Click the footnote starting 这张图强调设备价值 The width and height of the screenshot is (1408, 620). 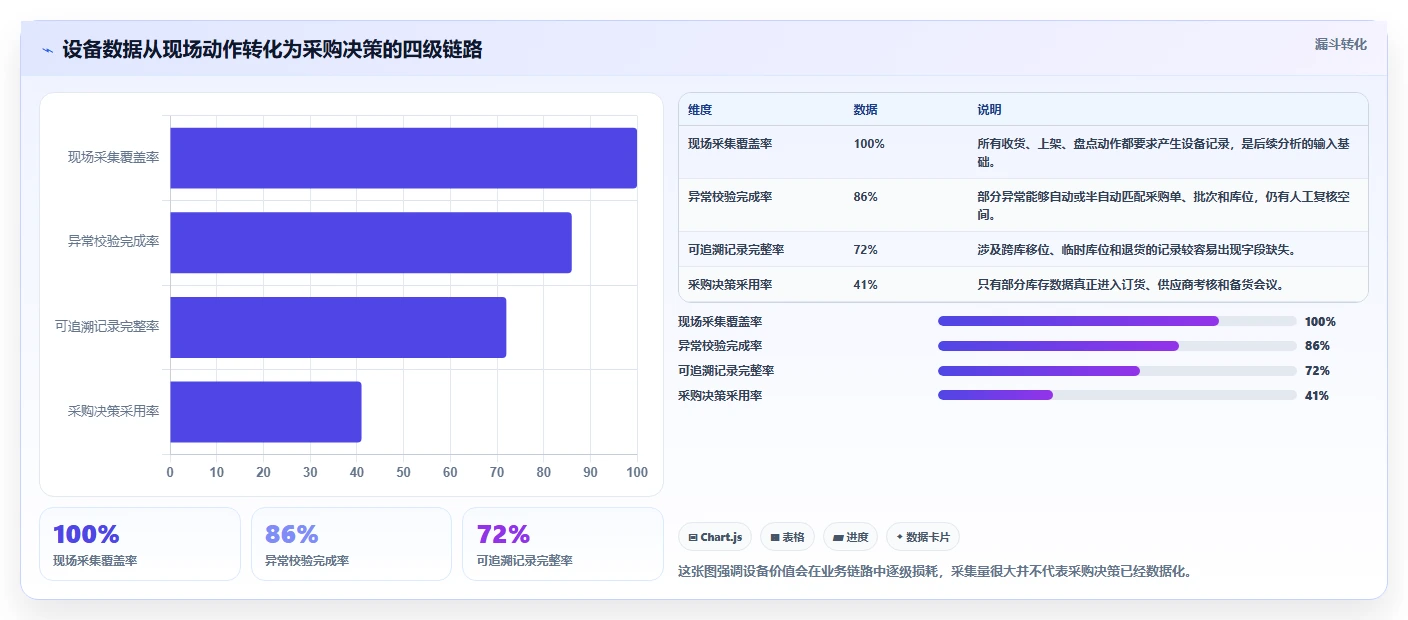click(x=935, y=572)
